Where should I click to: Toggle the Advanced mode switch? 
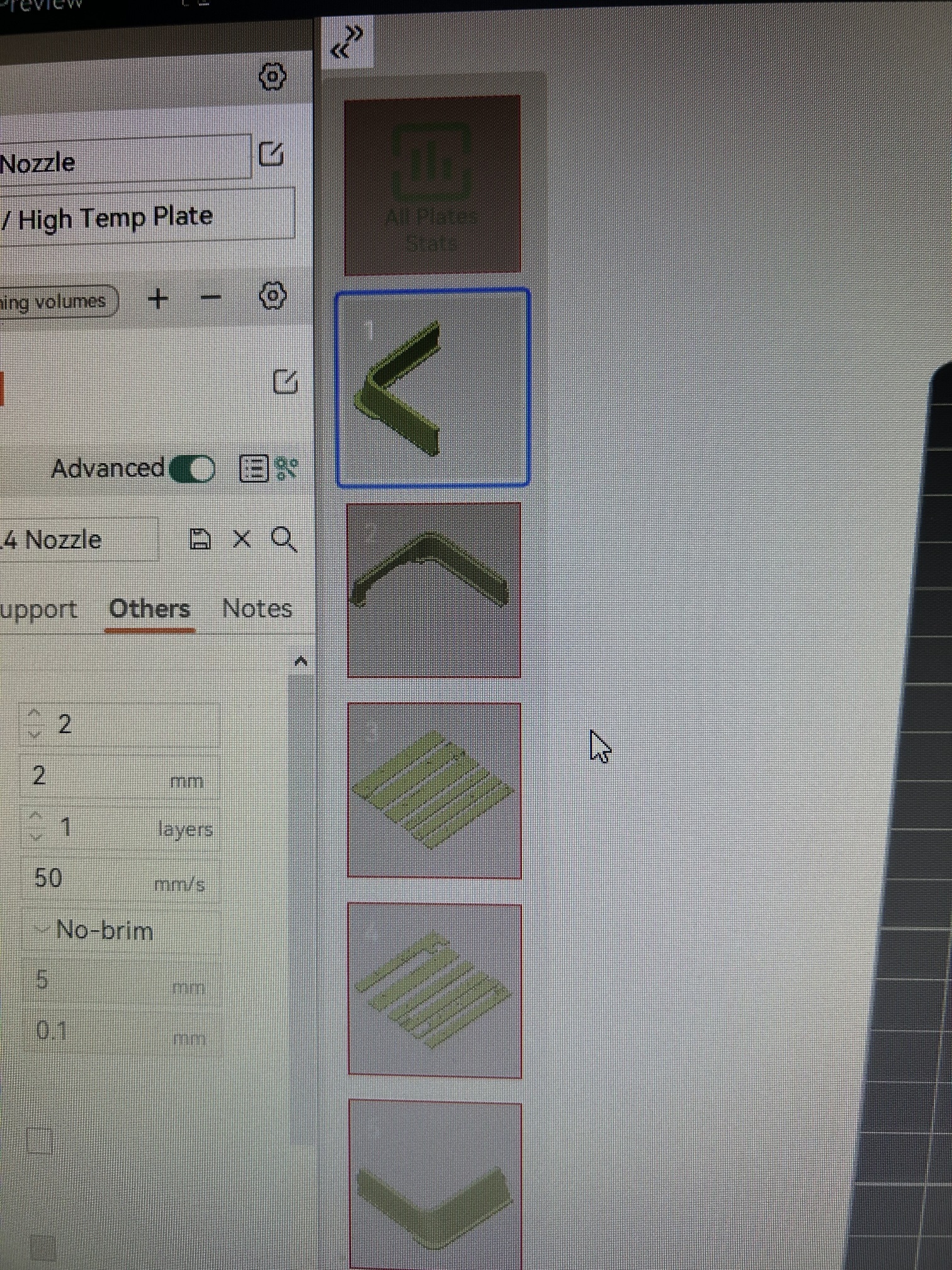(x=193, y=468)
